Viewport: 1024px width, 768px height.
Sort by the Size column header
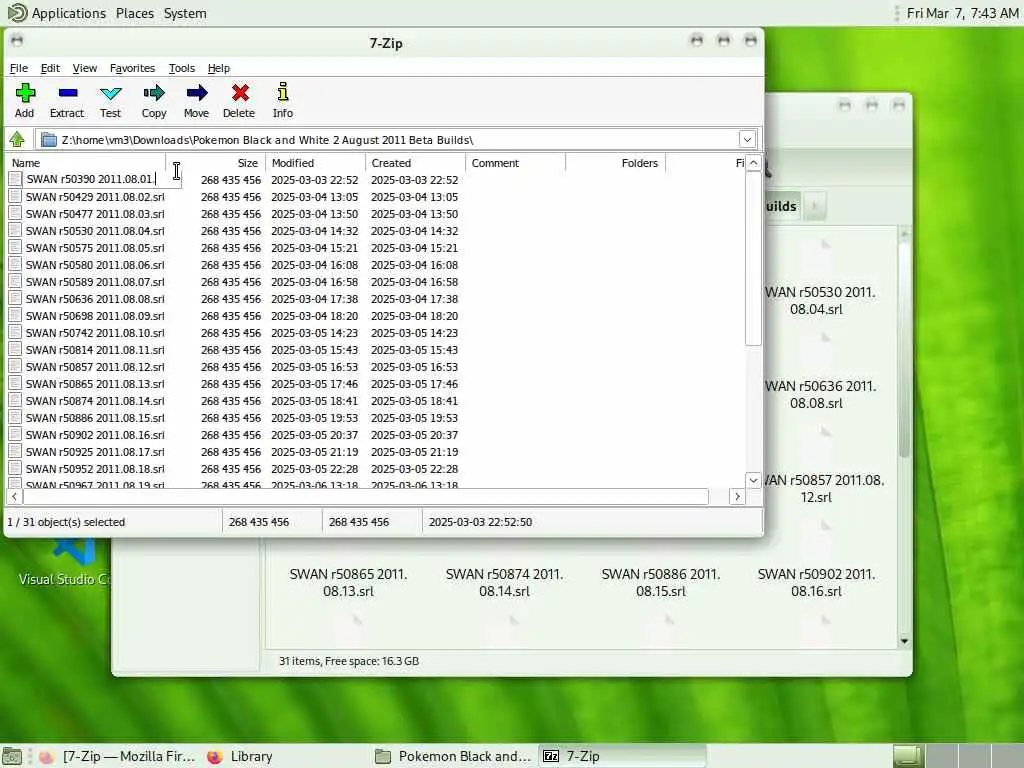[x=216, y=163]
